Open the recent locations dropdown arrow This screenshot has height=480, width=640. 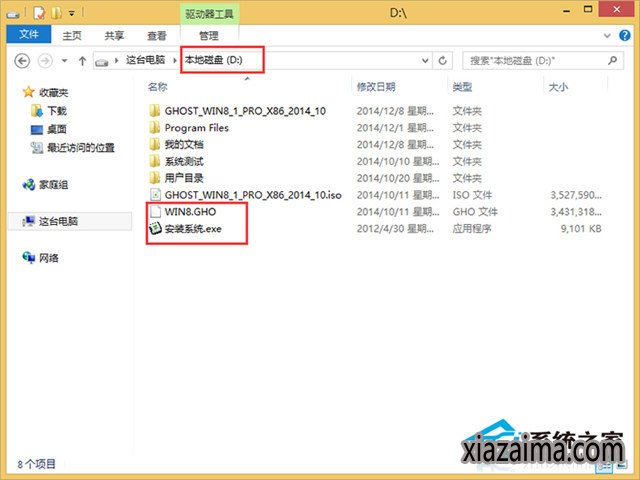(63, 61)
